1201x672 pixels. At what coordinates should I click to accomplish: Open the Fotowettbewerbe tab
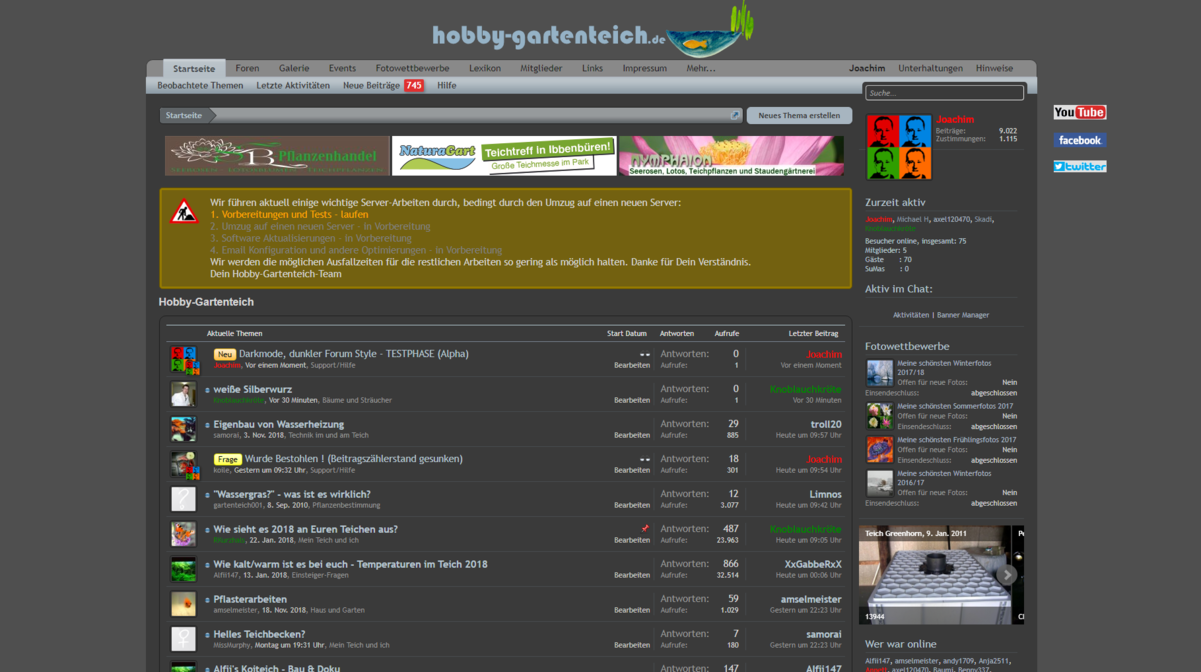pyautogui.click(x=412, y=68)
